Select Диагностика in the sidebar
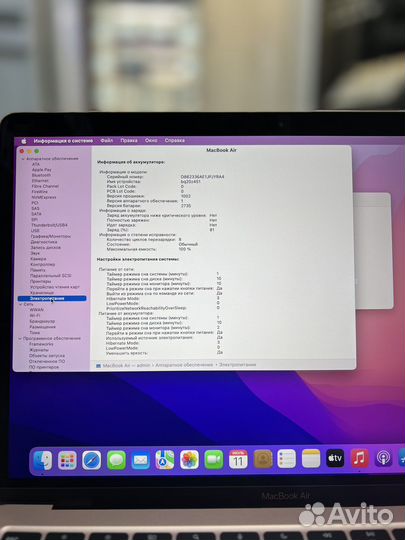 tap(44, 242)
